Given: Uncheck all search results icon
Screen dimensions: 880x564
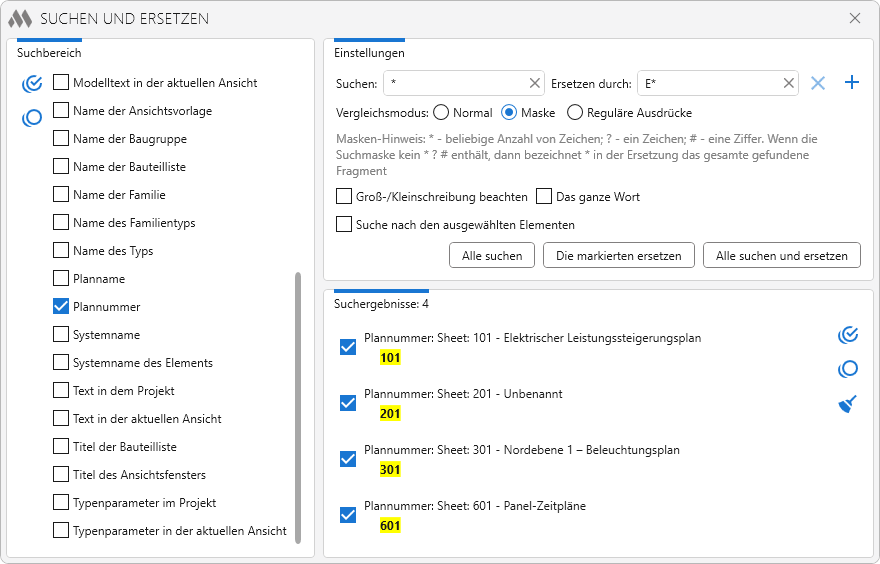Looking at the screenshot, I should pos(848,369).
